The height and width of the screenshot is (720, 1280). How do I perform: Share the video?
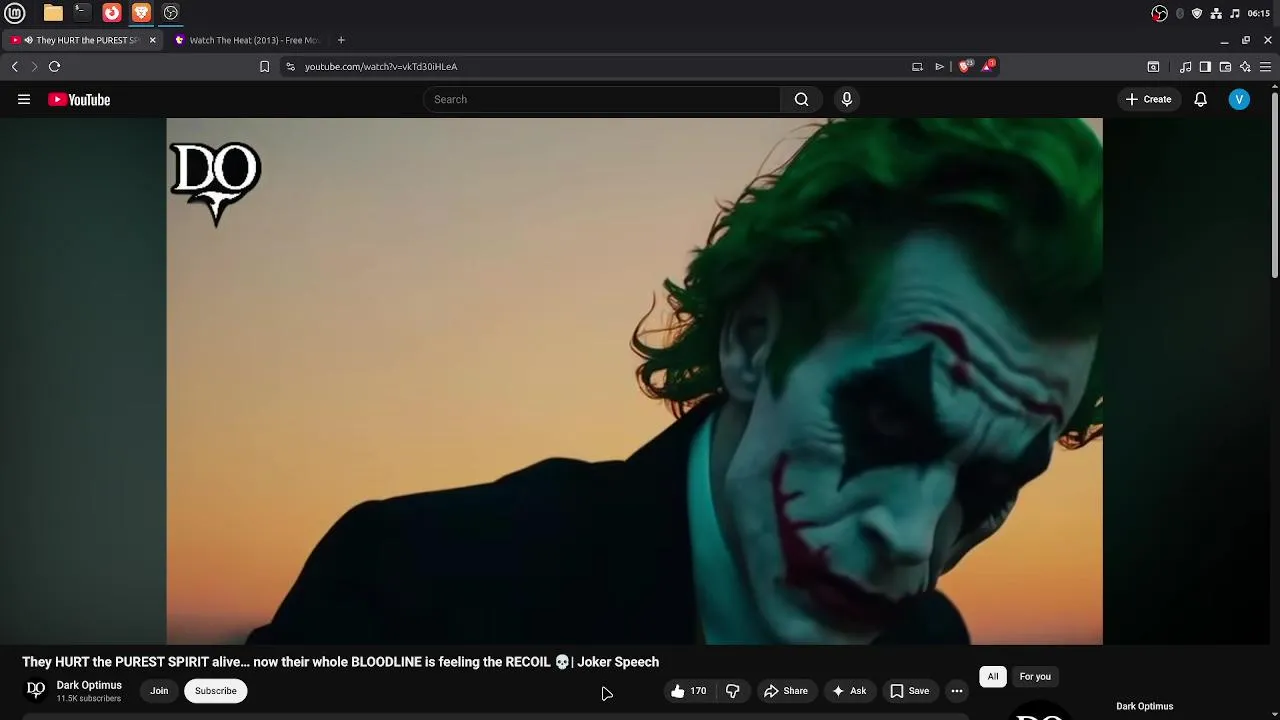(786, 691)
